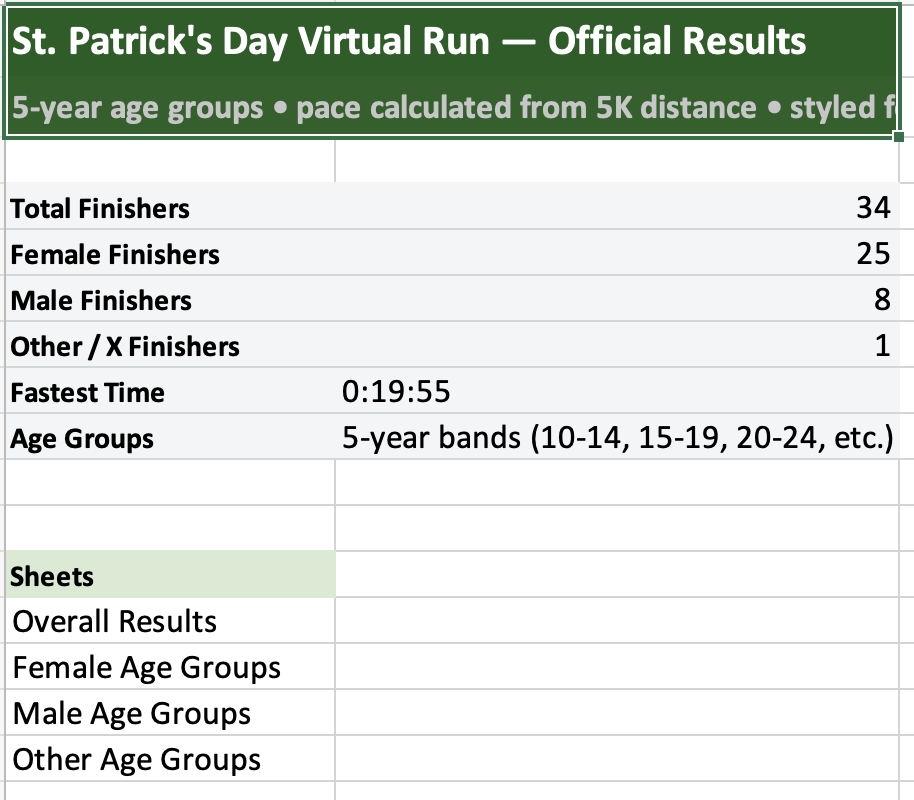Select the Other / X Finishers cell
The width and height of the screenshot is (914, 800).
coord(125,346)
